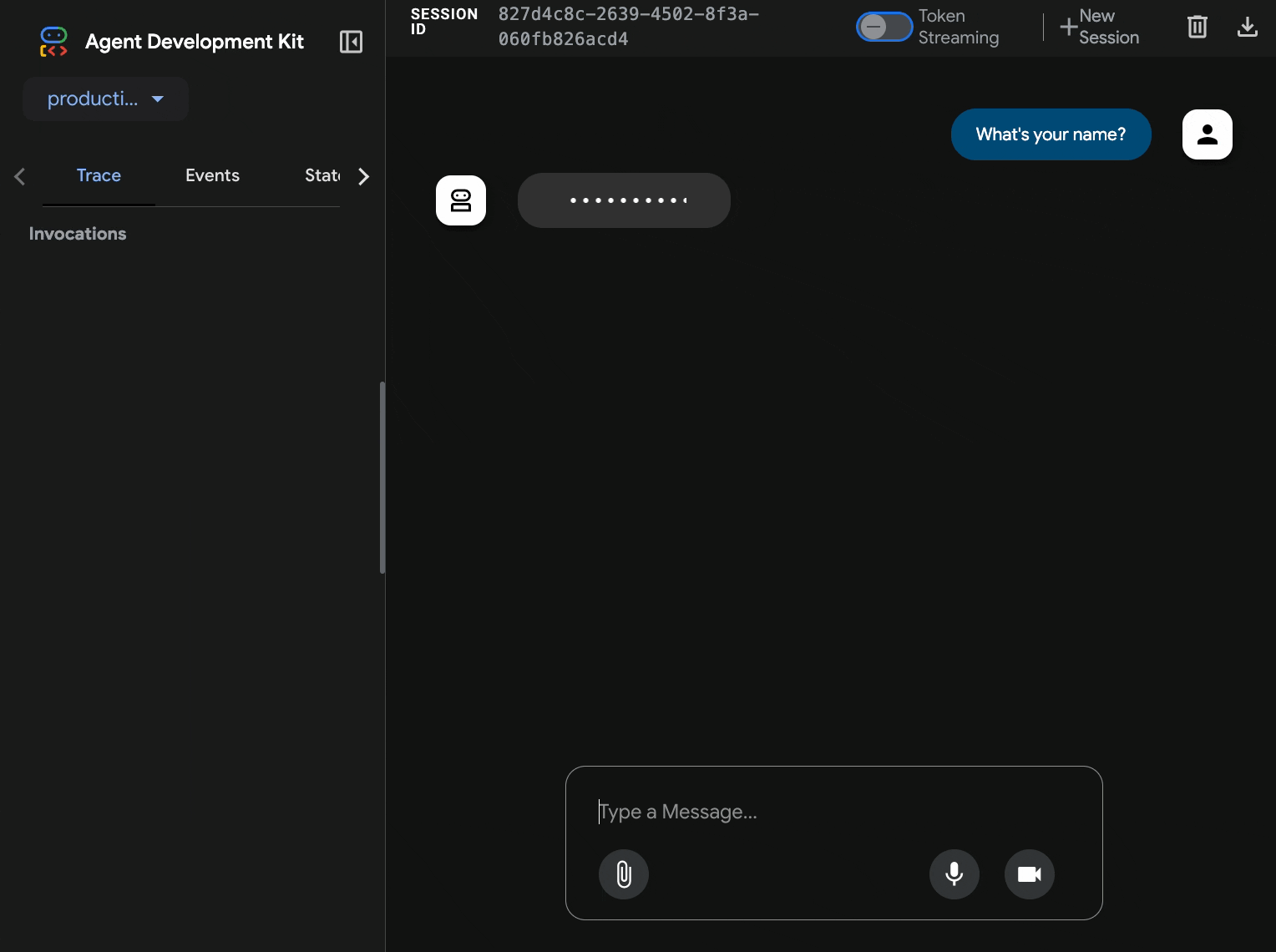Collapse the side panel using the panel icon
This screenshot has width=1276, height=952.
[351, 42]
